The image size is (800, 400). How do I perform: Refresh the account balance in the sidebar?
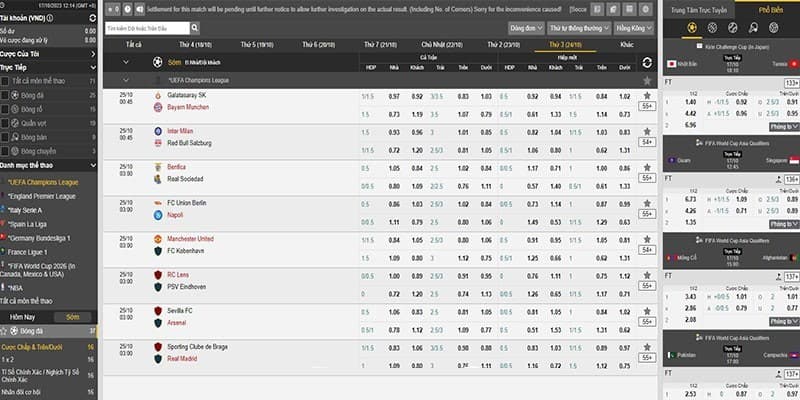point(92,18)
